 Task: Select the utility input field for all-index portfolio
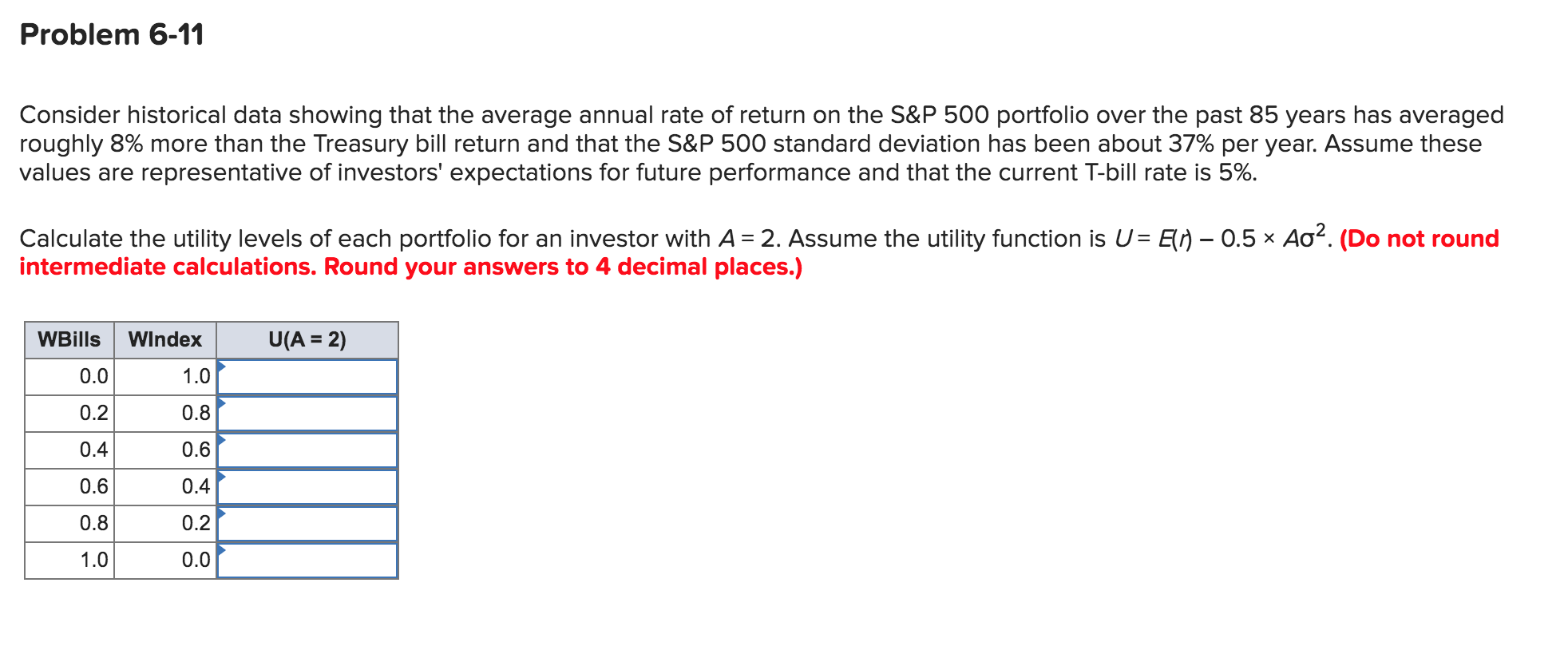click(x=311, y=377)
